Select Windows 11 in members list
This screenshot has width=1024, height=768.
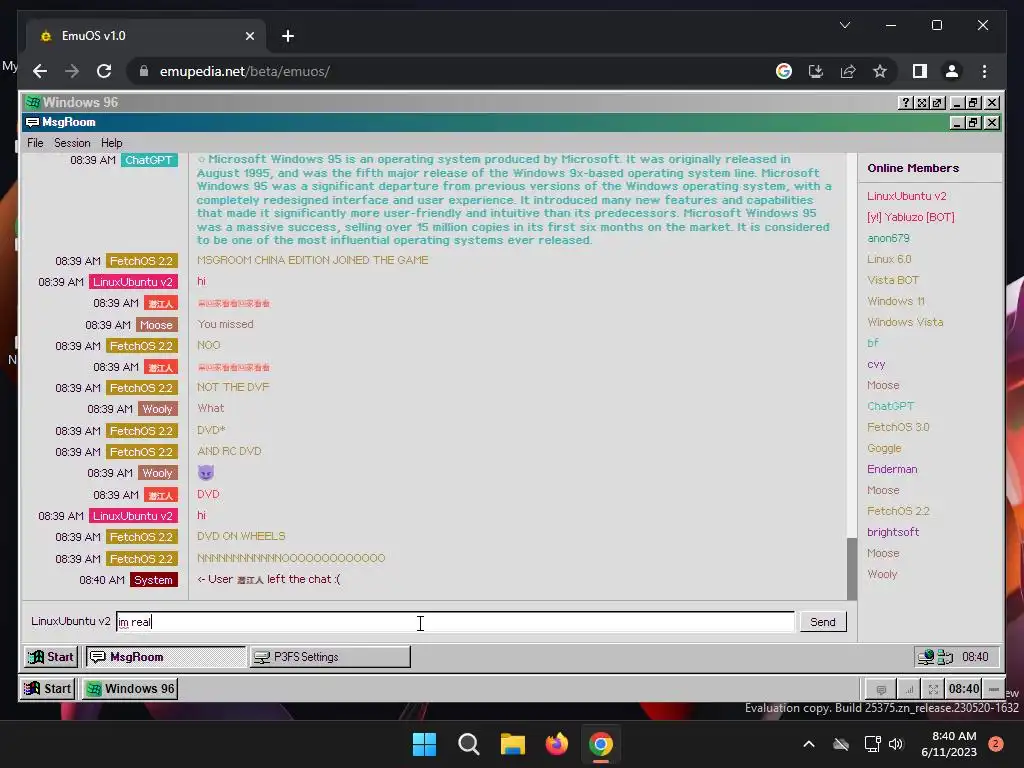(895, 301)
